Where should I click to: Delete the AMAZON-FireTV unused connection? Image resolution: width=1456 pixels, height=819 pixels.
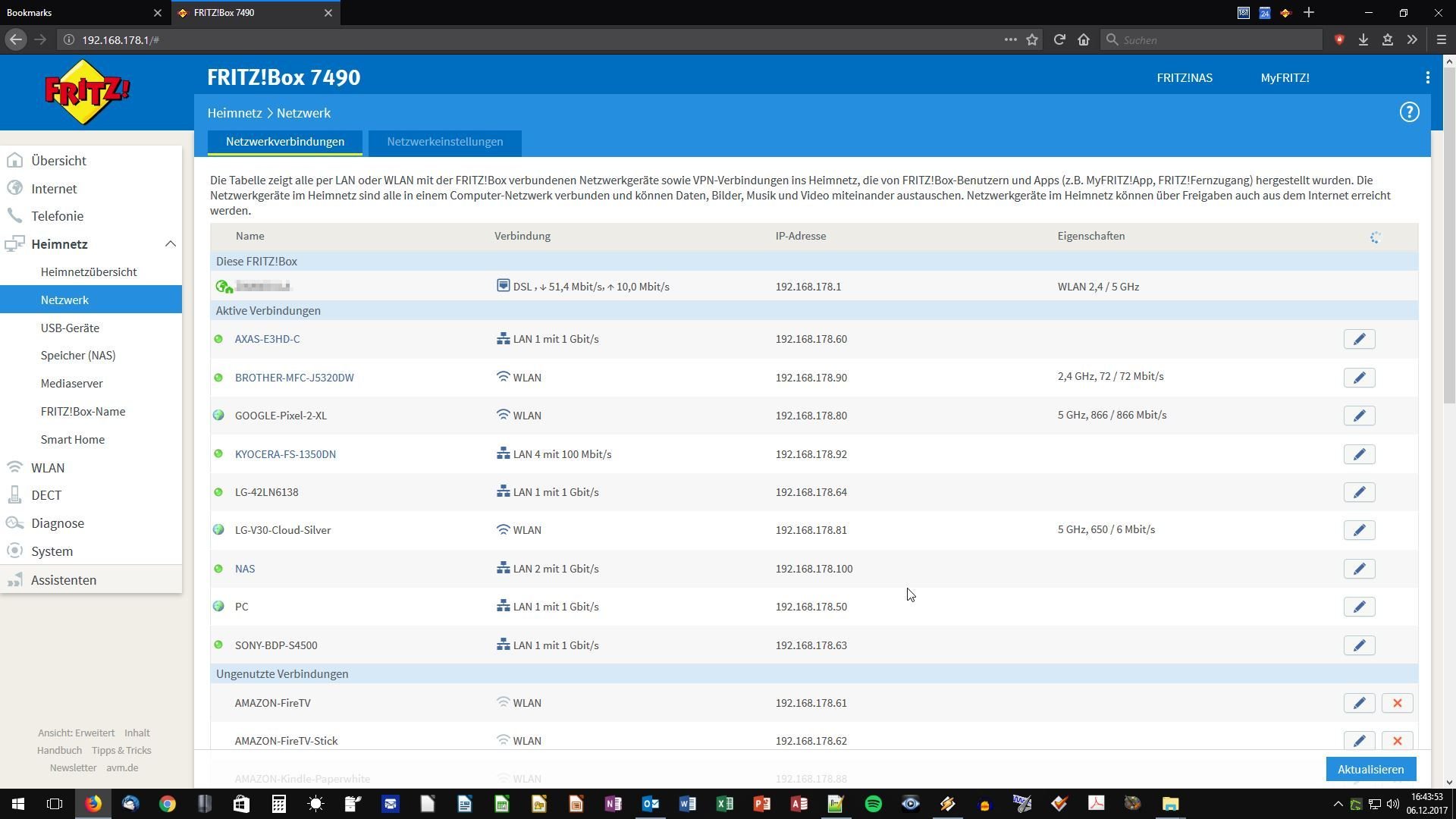1397,703
